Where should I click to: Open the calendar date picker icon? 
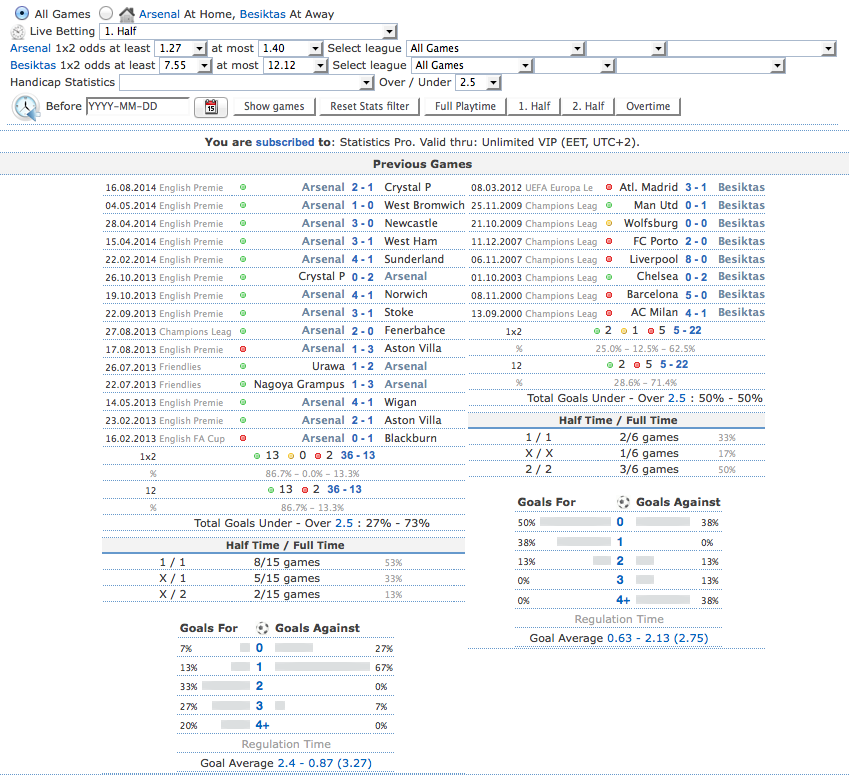click(x=211, y=107)
